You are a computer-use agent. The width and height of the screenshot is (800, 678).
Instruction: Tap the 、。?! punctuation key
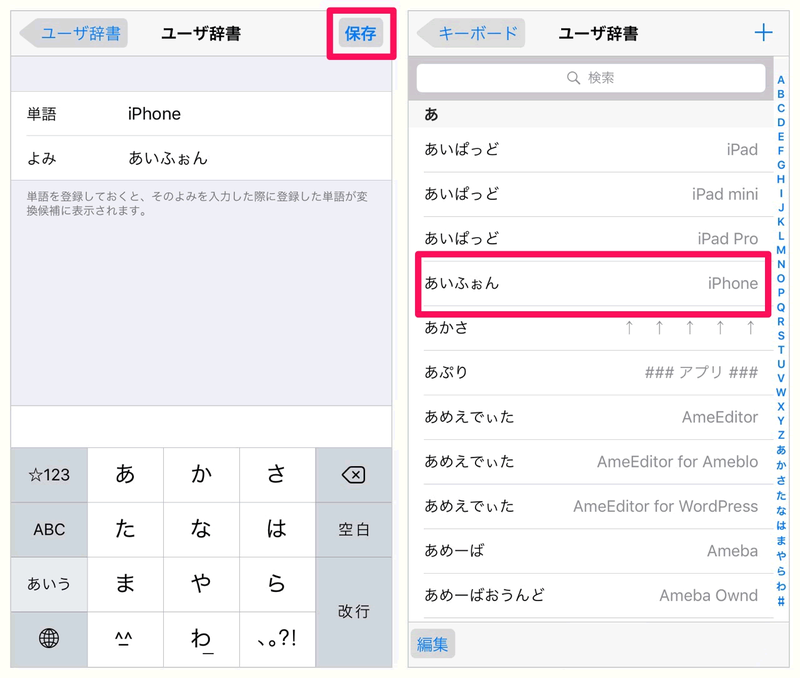[x=277, y=639]
